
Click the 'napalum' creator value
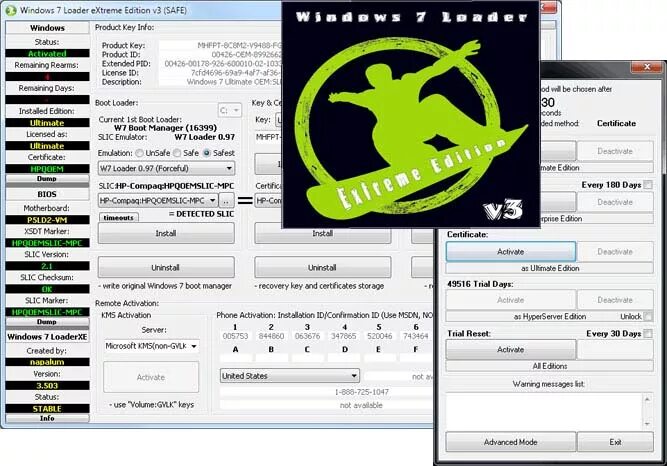47,362
